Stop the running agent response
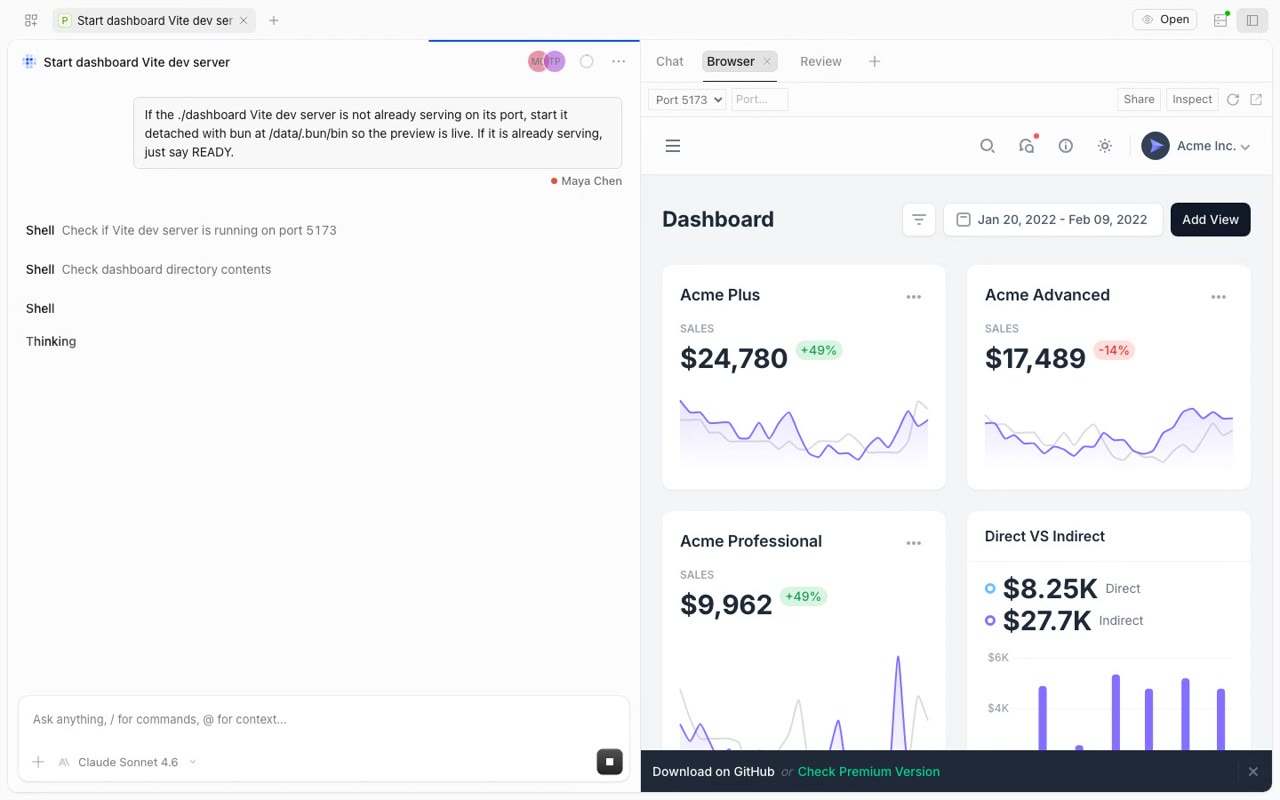This screenshot has width=1280, height=800. pos(609,762)
